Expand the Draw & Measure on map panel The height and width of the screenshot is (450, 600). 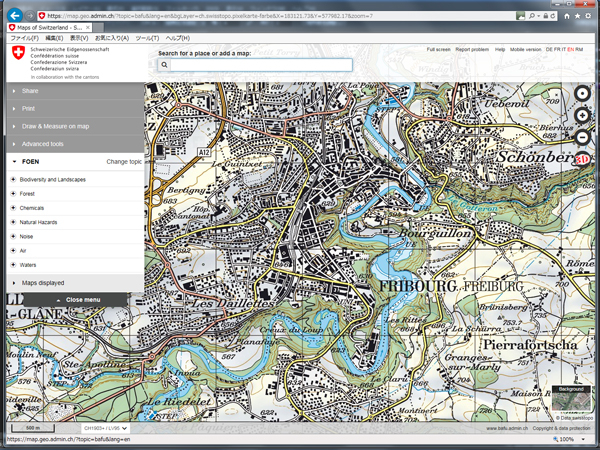(55, 126)
